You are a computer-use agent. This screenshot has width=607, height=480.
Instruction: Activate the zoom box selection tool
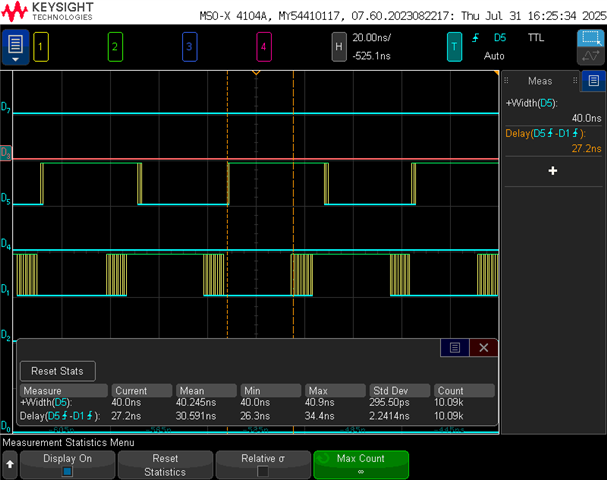[x=590, y=38]
